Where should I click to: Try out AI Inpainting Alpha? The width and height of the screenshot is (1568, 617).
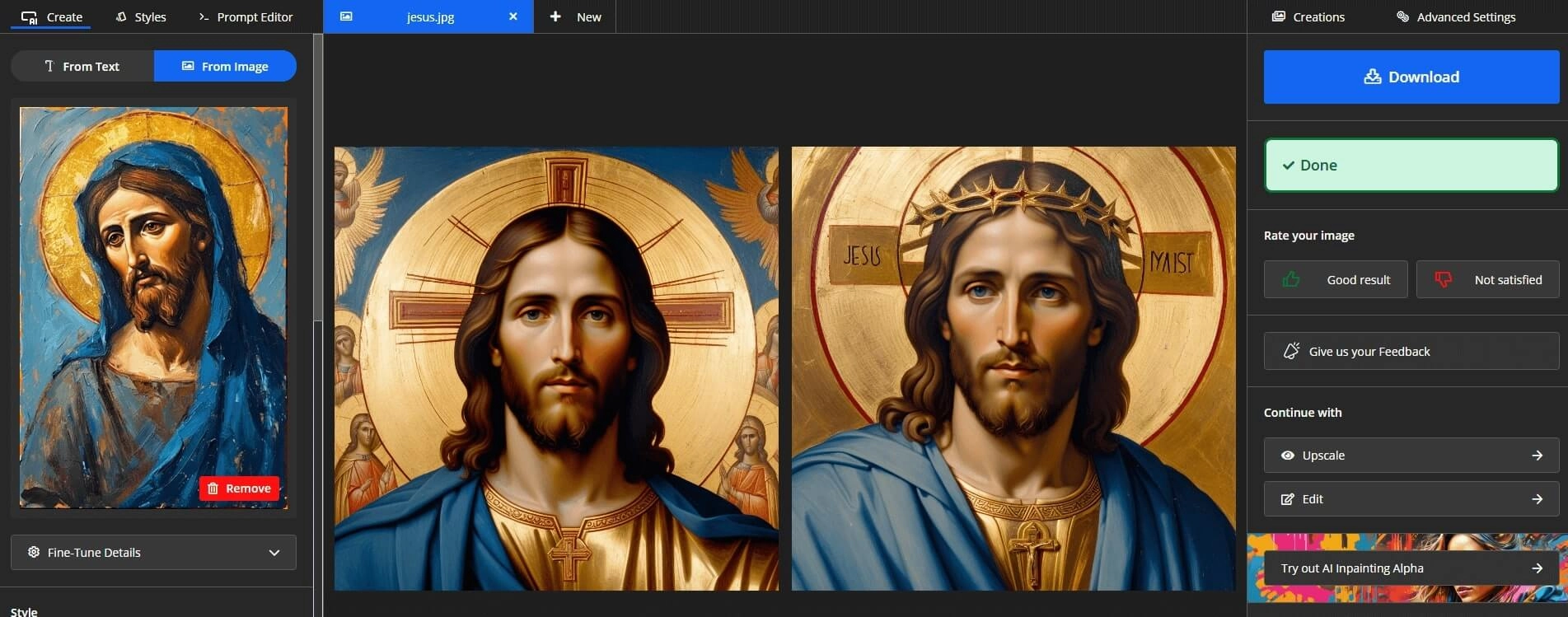pos(1411,568)
